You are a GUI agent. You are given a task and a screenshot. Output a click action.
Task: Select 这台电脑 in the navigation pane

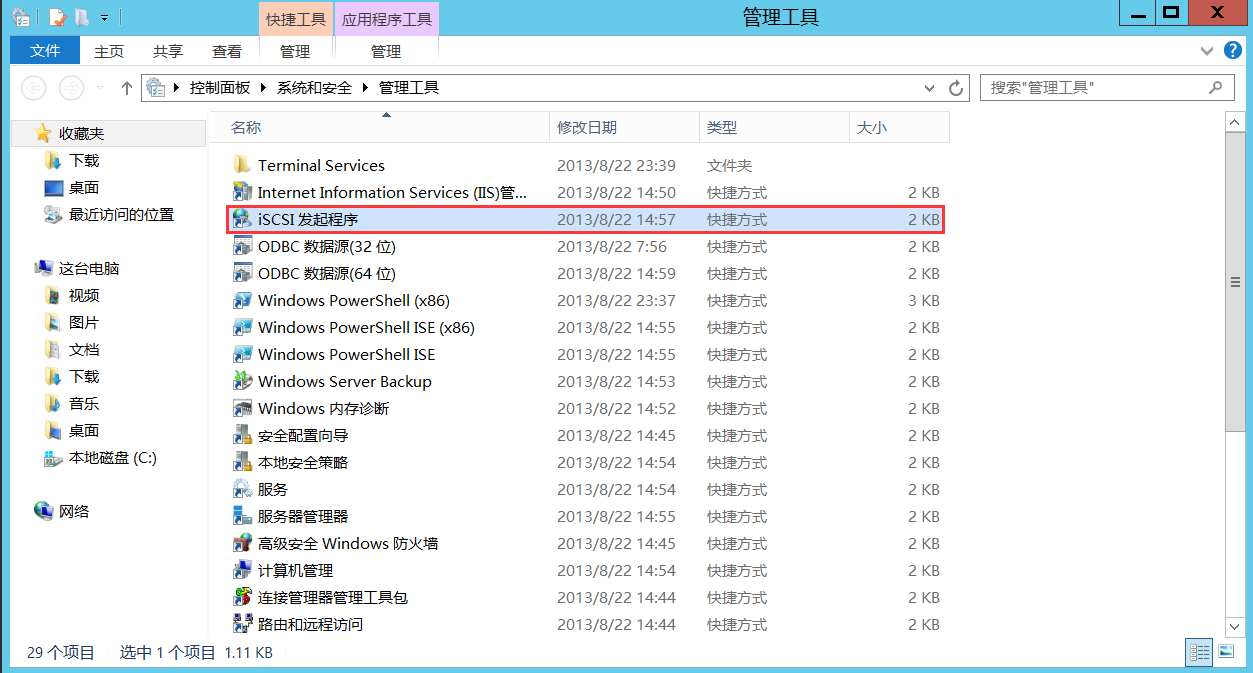[x=89, y=268]
